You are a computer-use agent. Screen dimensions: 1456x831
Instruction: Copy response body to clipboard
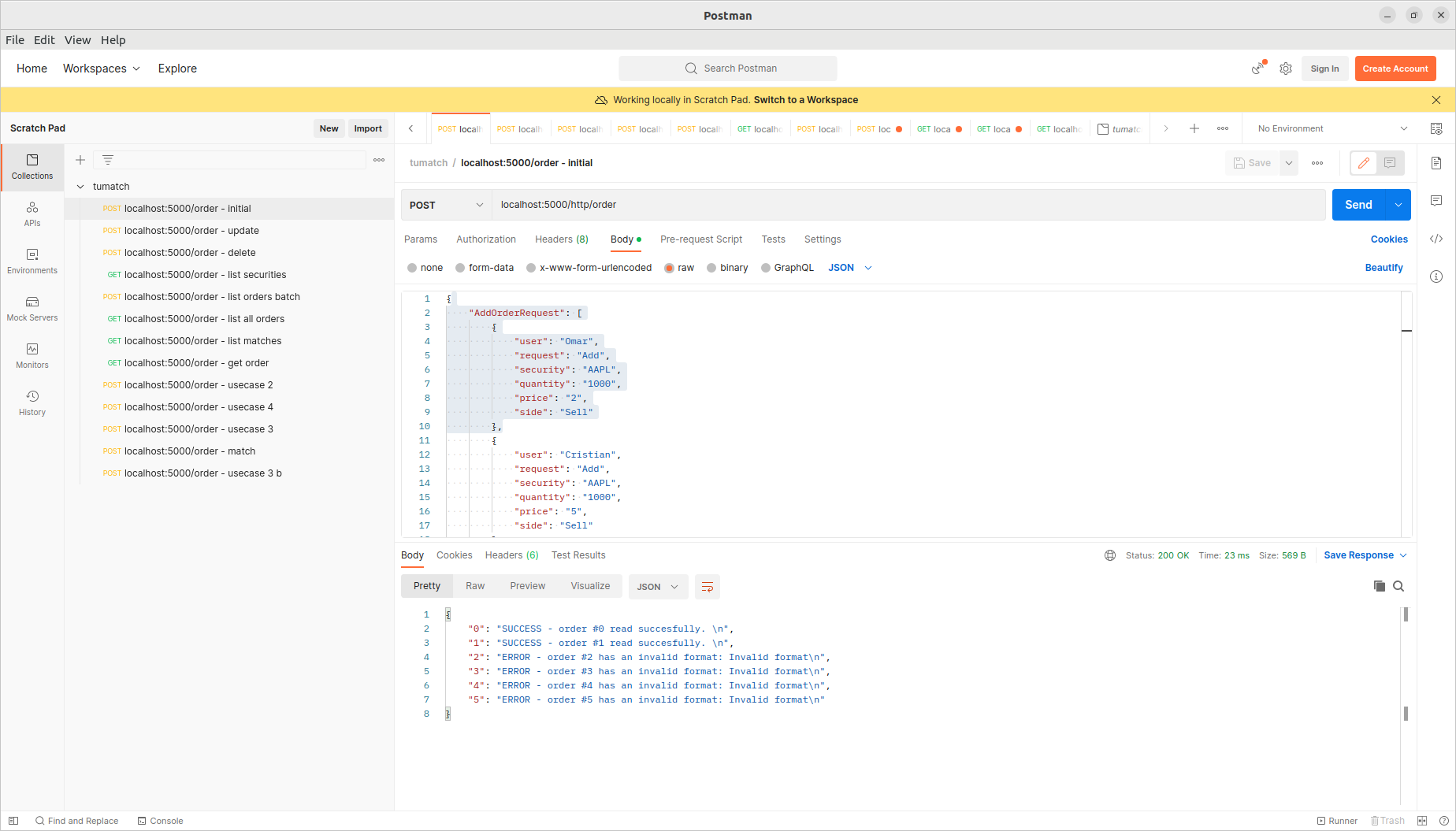[x=1380, y=586]
